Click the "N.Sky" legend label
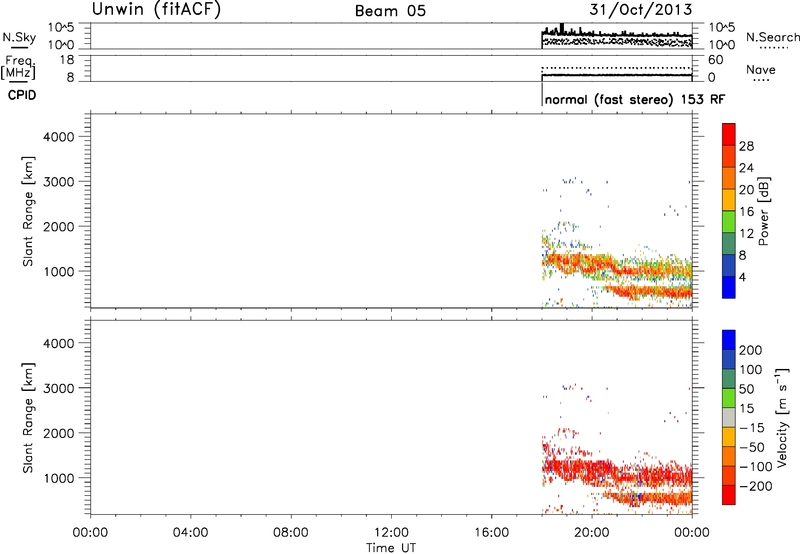 coord(19,37)
